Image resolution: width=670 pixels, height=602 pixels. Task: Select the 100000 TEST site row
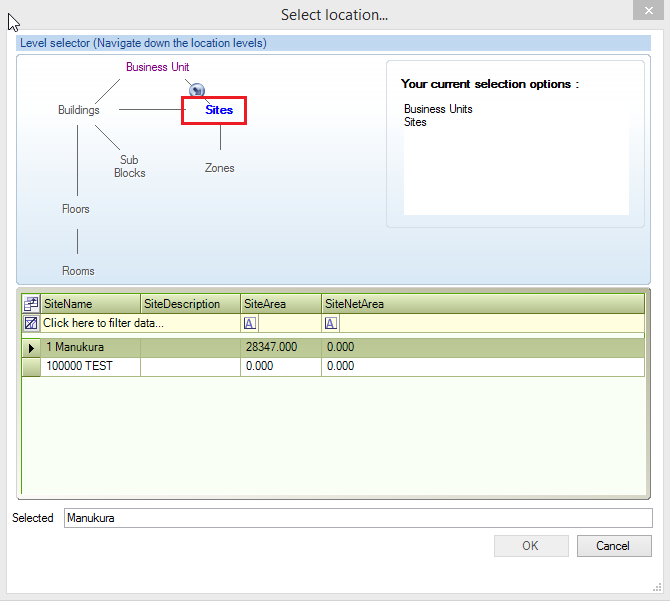click(90, 367)
